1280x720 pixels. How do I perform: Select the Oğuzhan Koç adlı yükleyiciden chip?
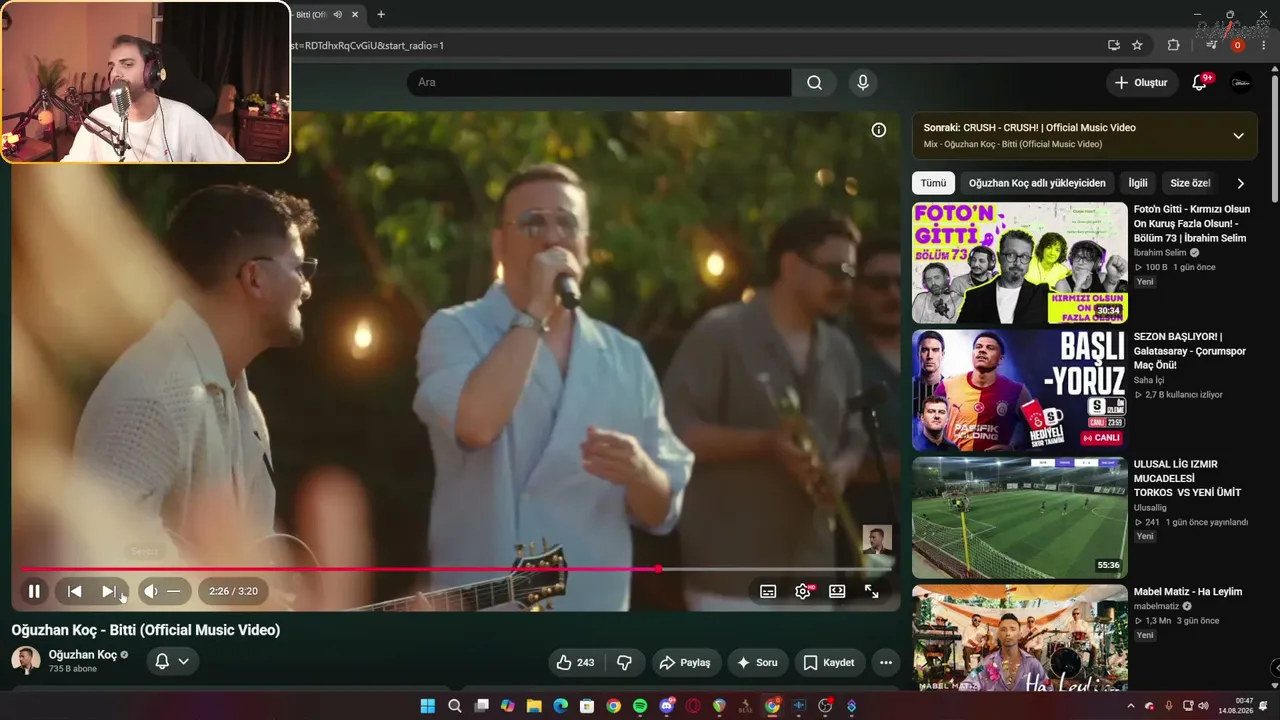1037,183
